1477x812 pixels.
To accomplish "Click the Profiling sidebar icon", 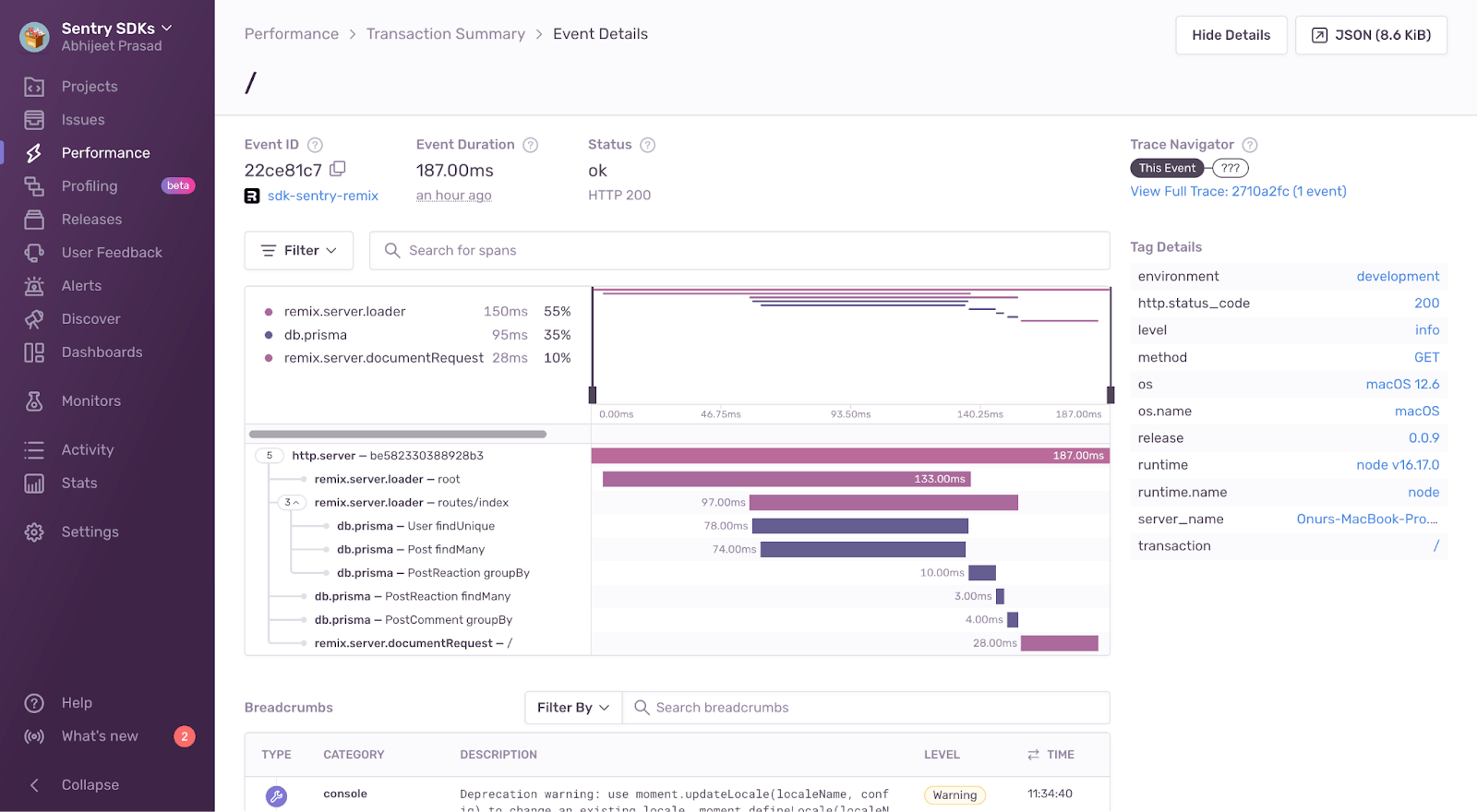I will [x=34, y=186].
